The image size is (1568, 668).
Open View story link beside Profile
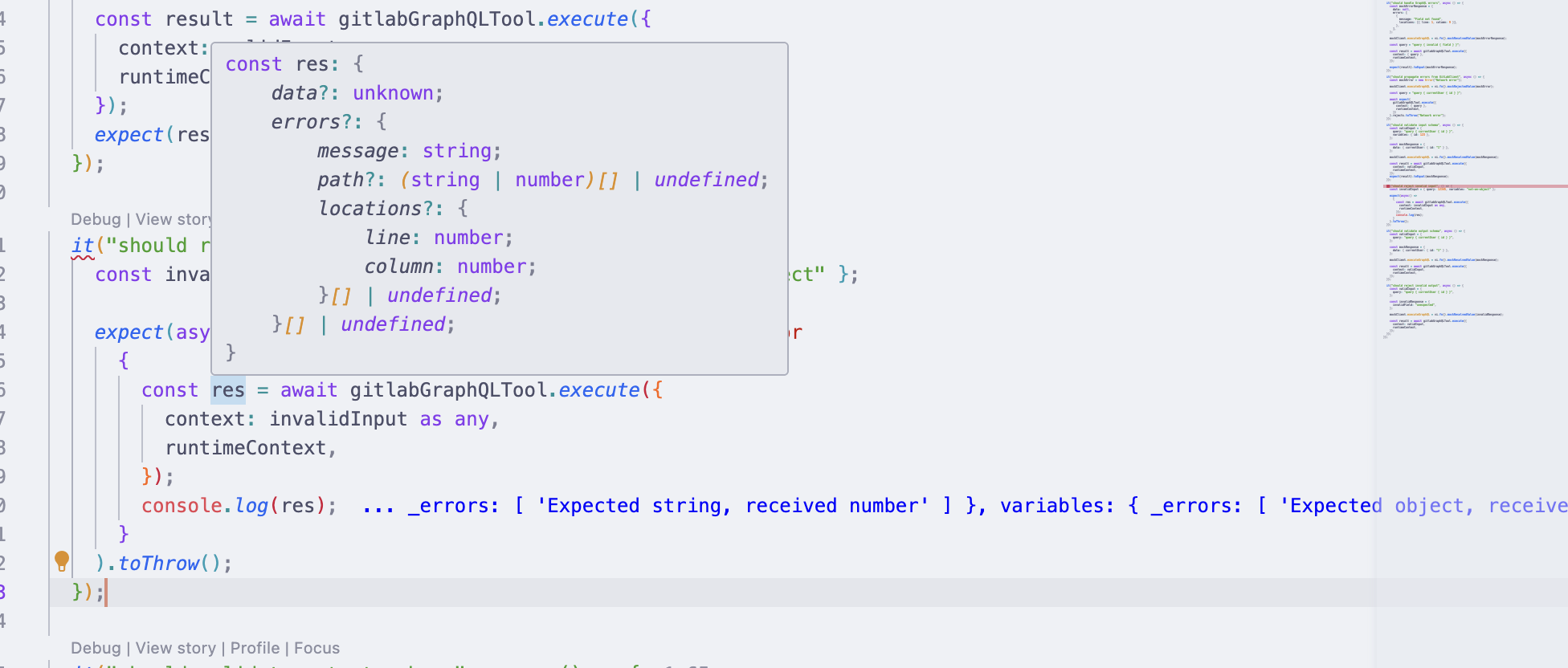pos(175,648)
